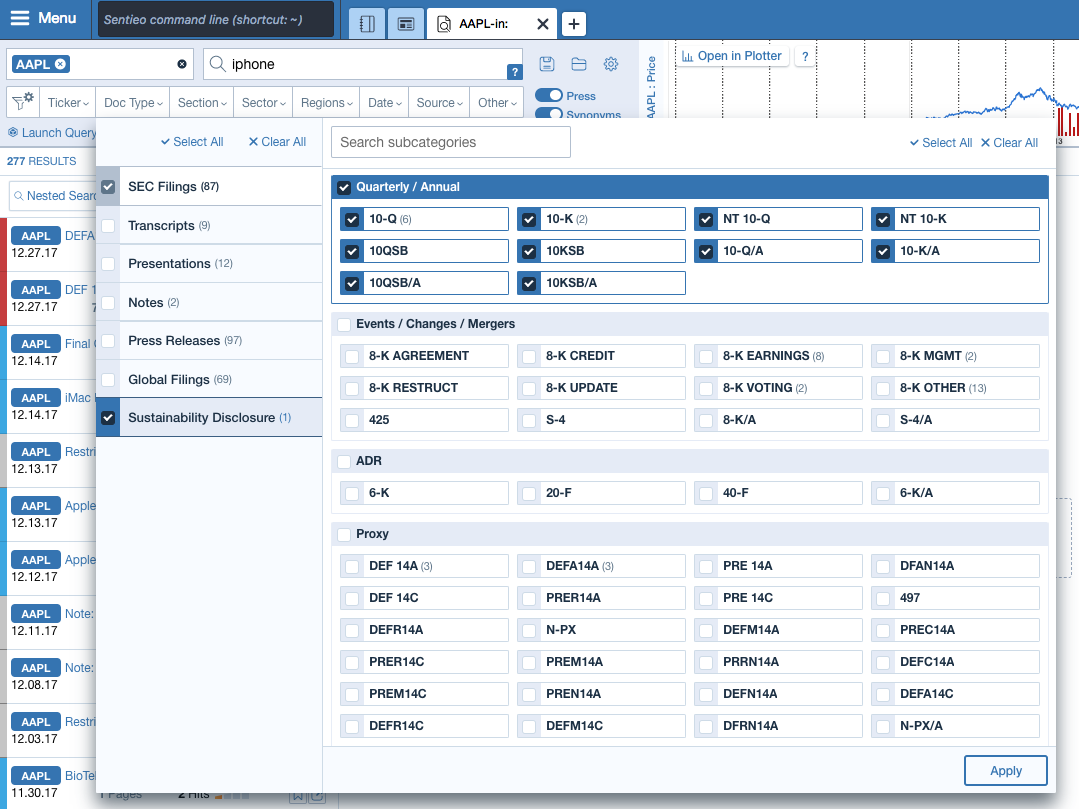Viewport: 1079px width, 809px height.
Task: Open the Ticker filter dropdown
Action: point(67,103)
